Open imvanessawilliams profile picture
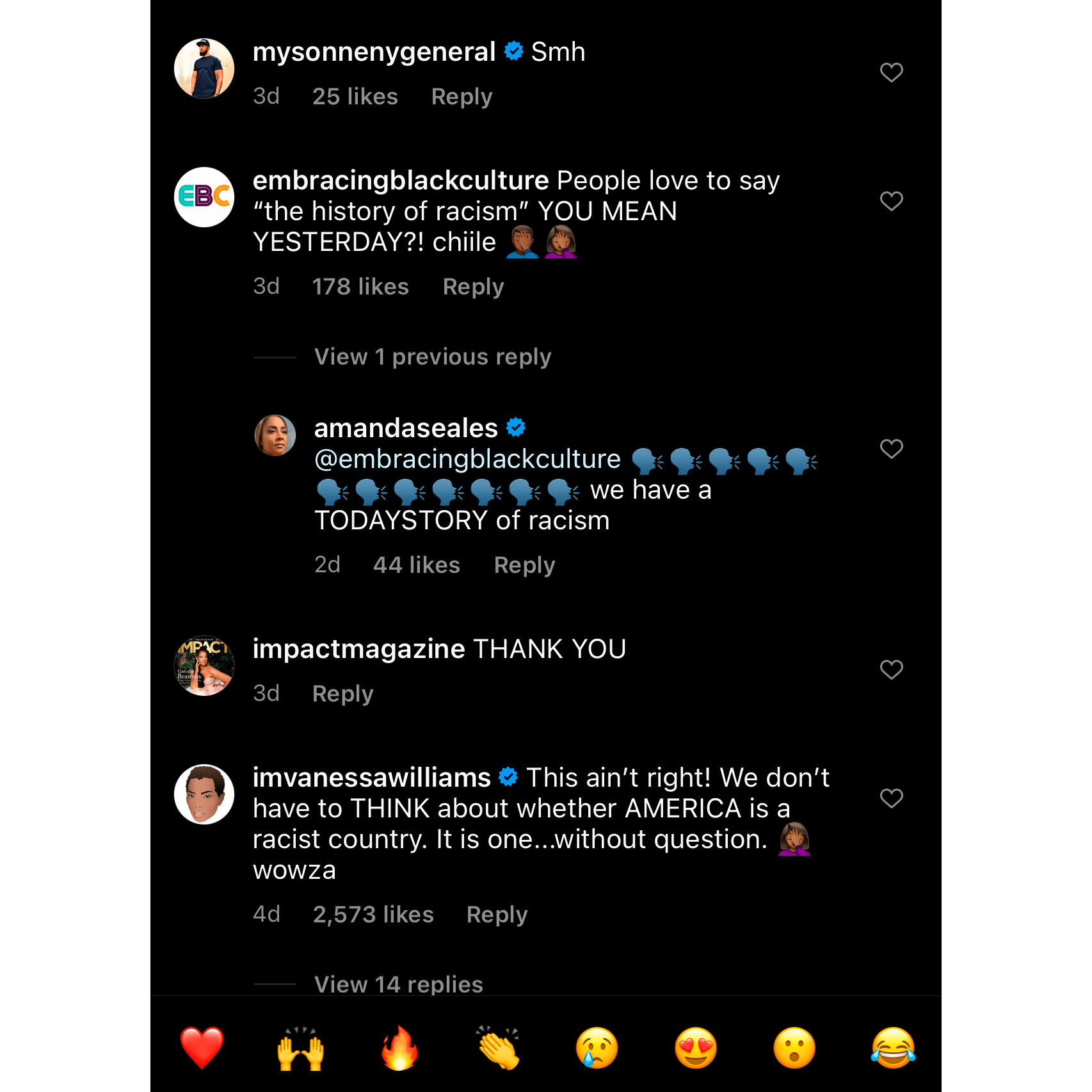This screenshot has height=1092, width=1092. pyautogui.click(x=204, y=794)
